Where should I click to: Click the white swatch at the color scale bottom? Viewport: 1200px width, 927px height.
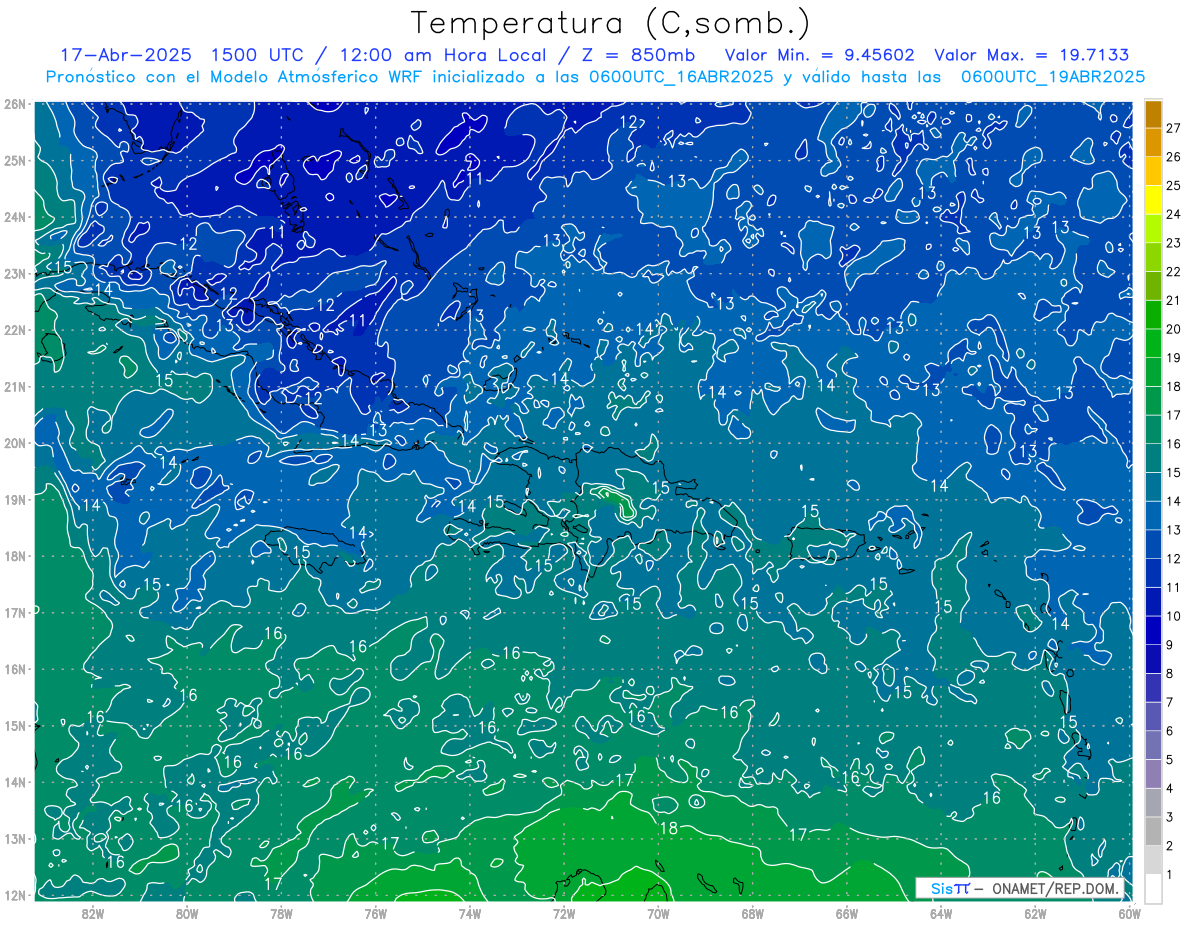coord(1153,888)
